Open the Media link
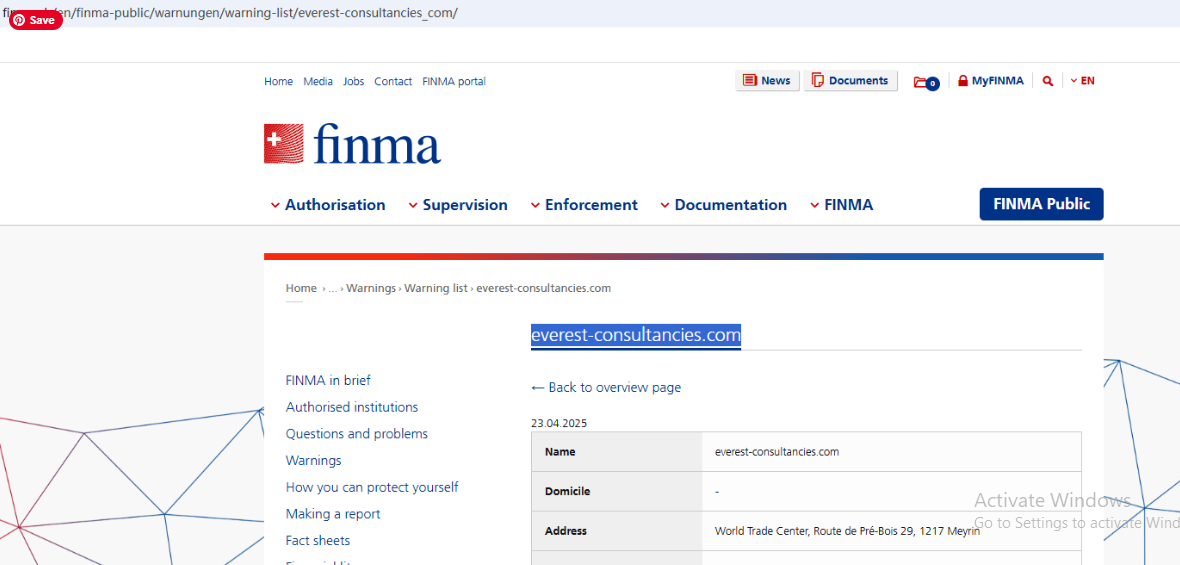 [x=318, y=81]
